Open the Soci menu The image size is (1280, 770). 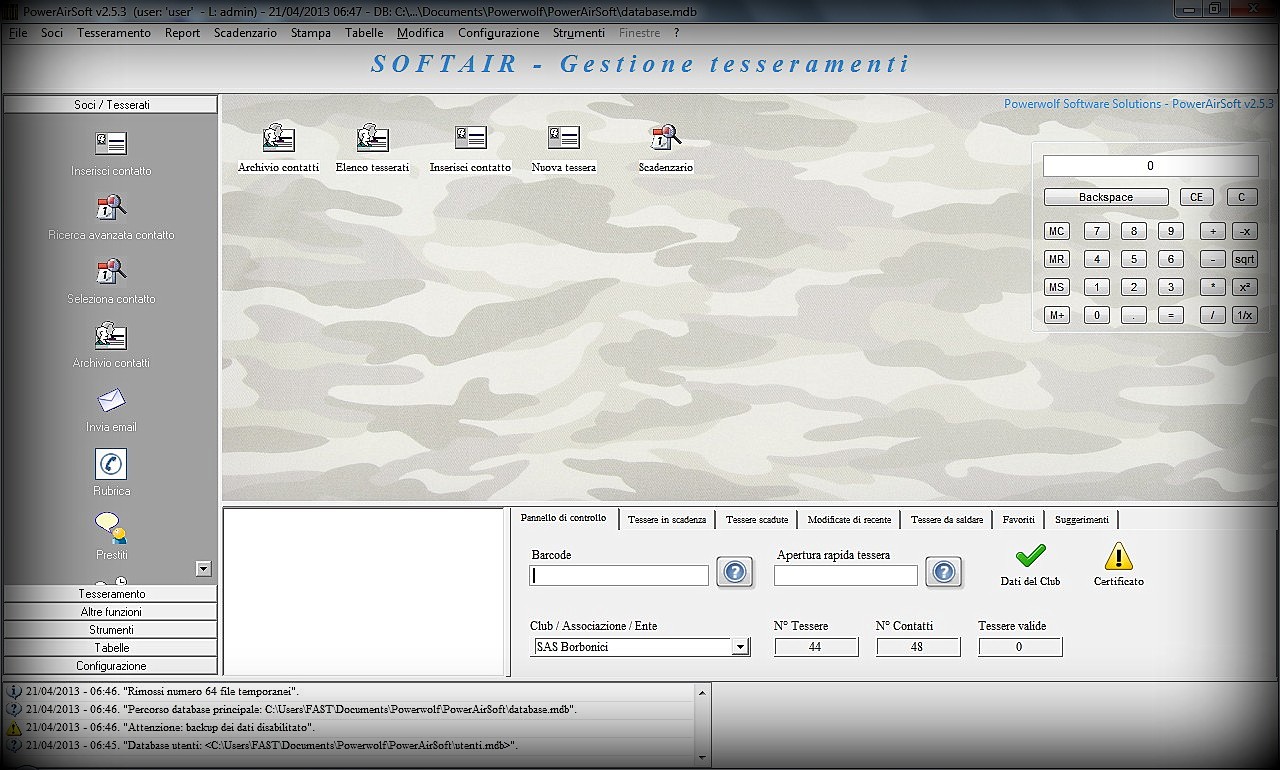52,33
